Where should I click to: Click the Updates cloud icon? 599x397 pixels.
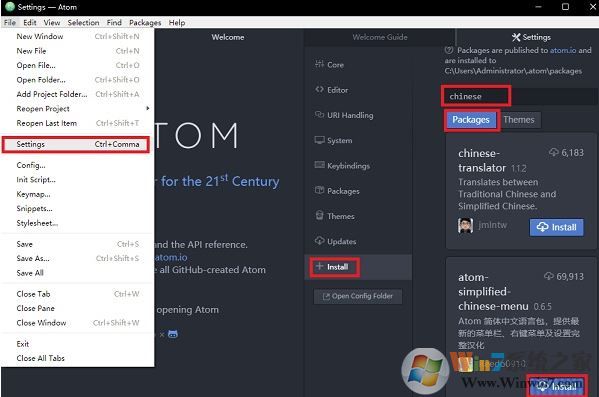pos(319,241)
